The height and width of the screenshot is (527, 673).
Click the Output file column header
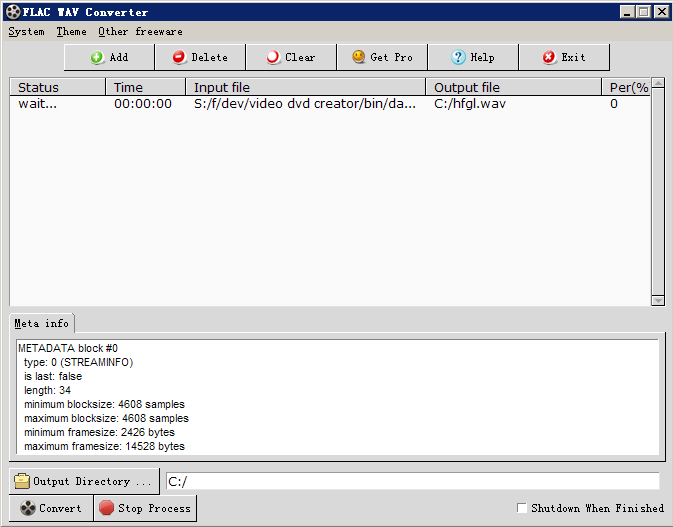[514, 87]
